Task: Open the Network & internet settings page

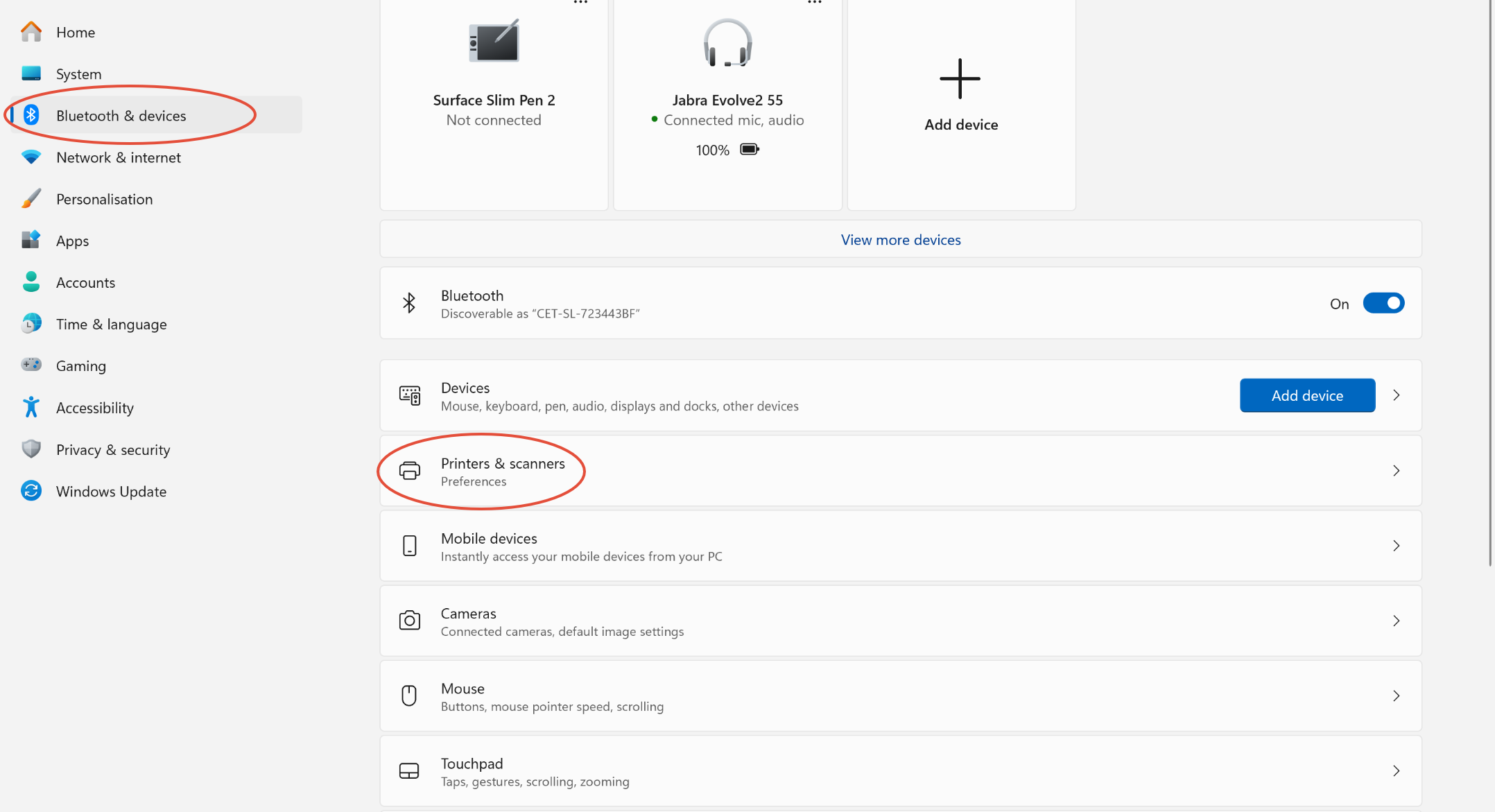Action: click(x=119, y=157)
